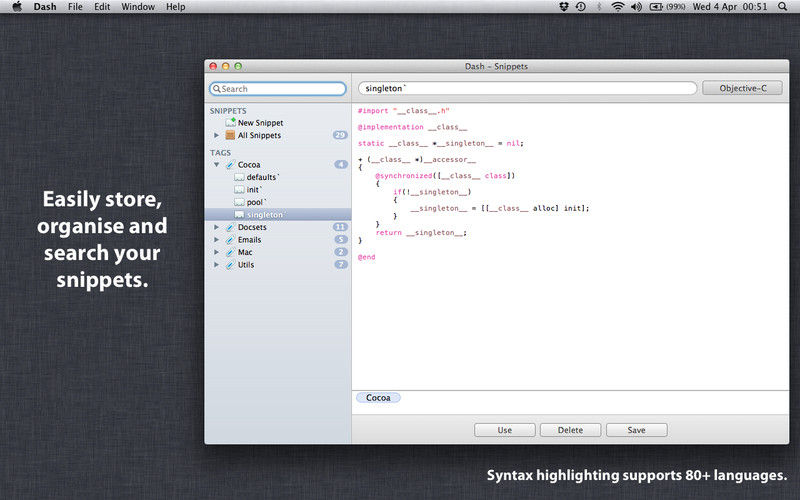The width and height of the screenshot is (800, 500).
Task: Click the Dropbox menu bar icon
Action: [564, 7]
